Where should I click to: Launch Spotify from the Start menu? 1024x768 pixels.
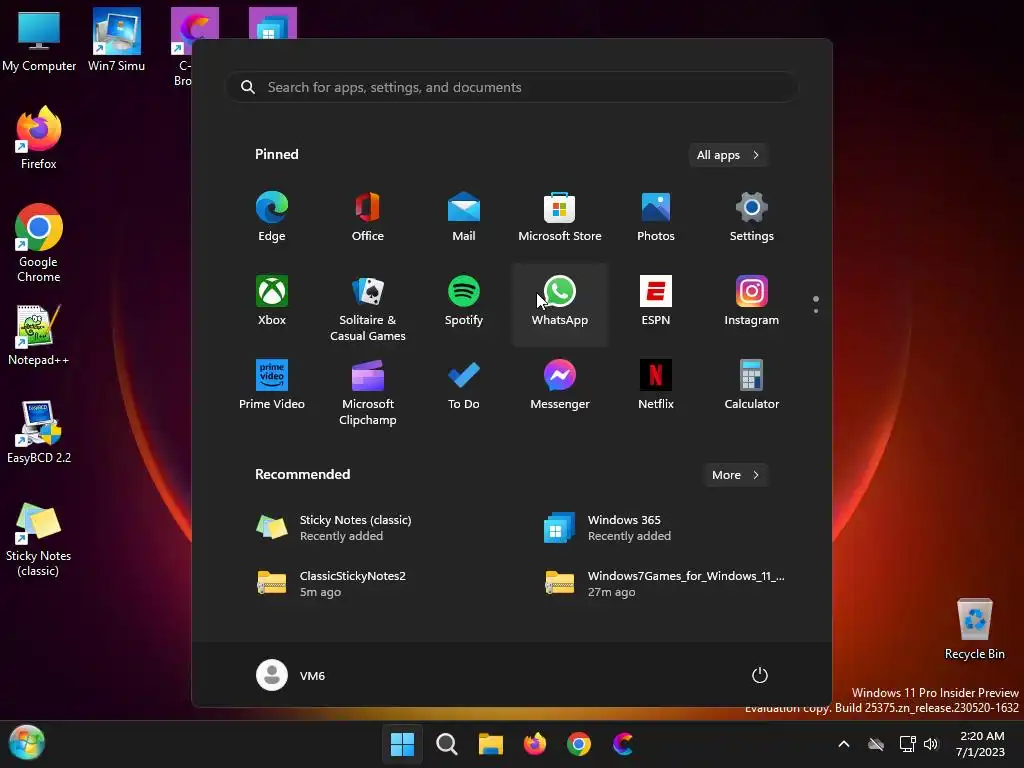coord(464,300)
